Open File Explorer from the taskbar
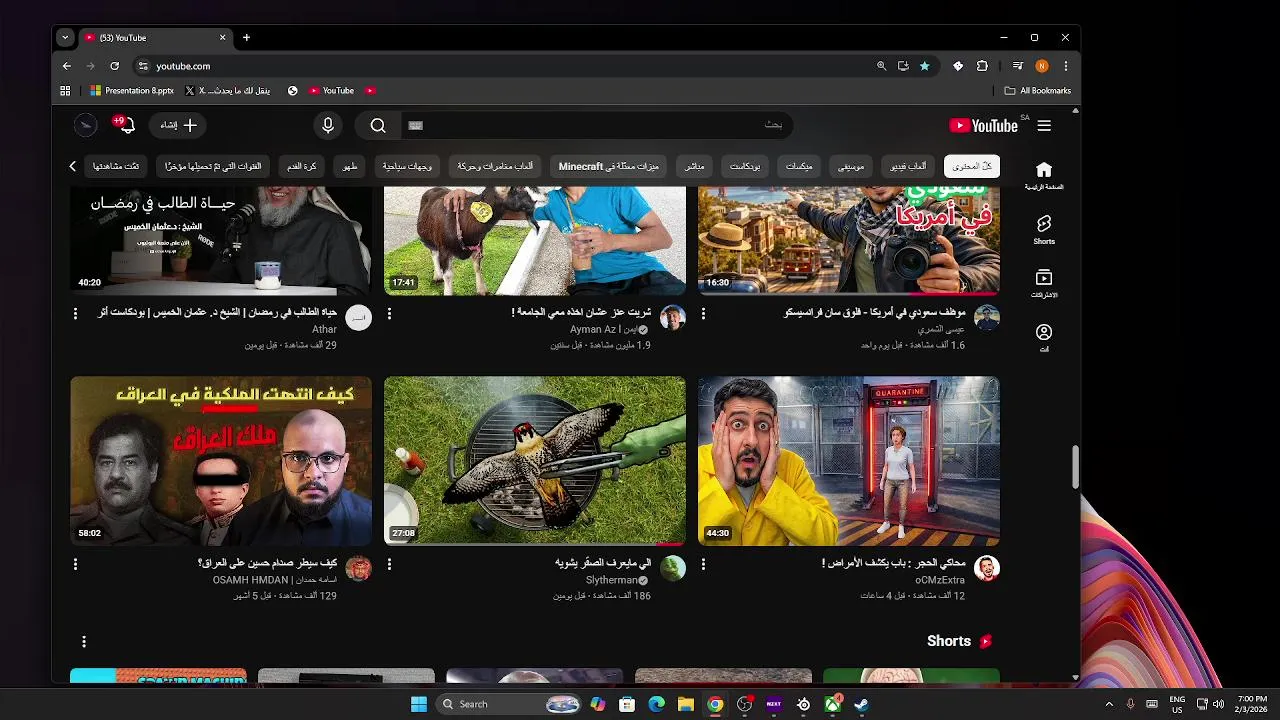1280x720 pixels. click(685, 704)
